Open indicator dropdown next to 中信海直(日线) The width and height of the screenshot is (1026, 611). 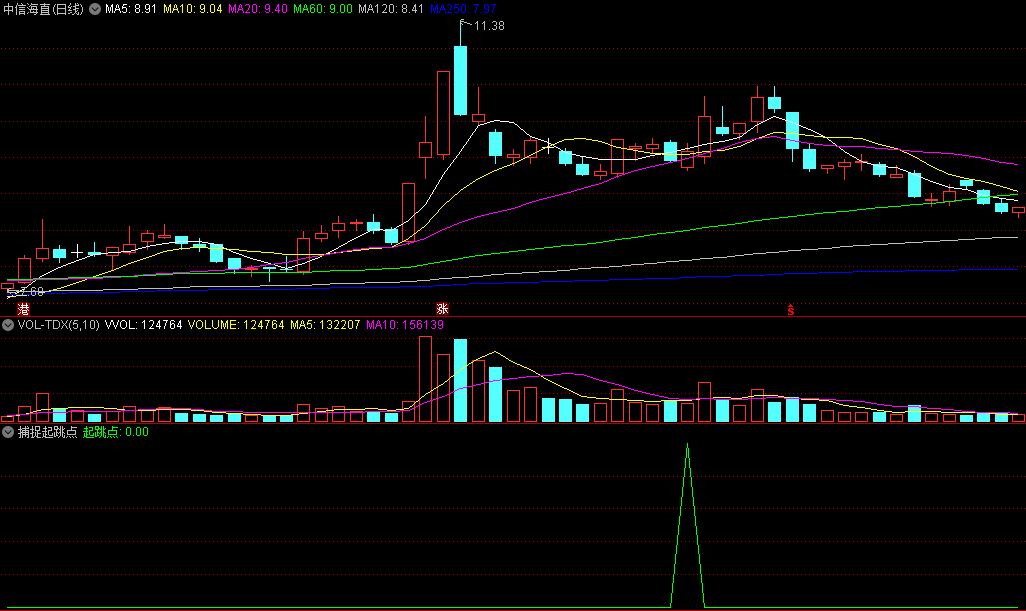(95, 9)
